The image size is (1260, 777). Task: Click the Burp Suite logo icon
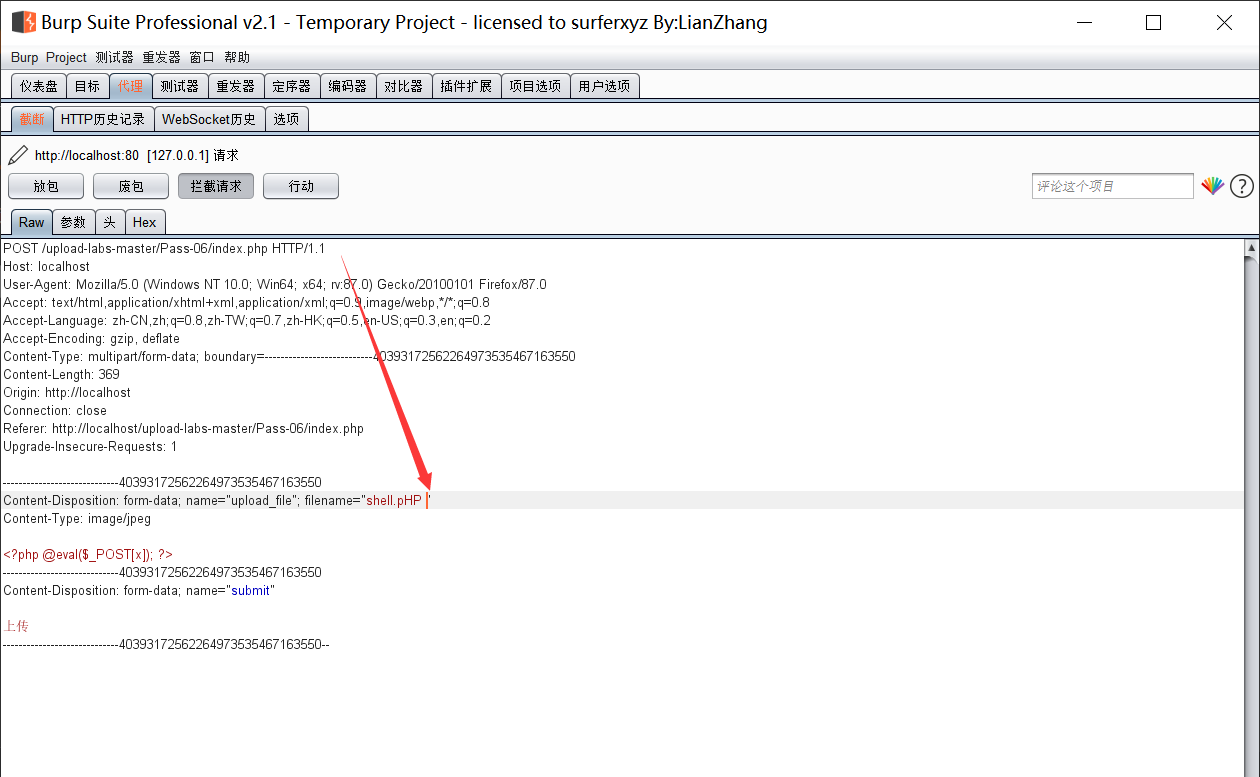(23, 22)
